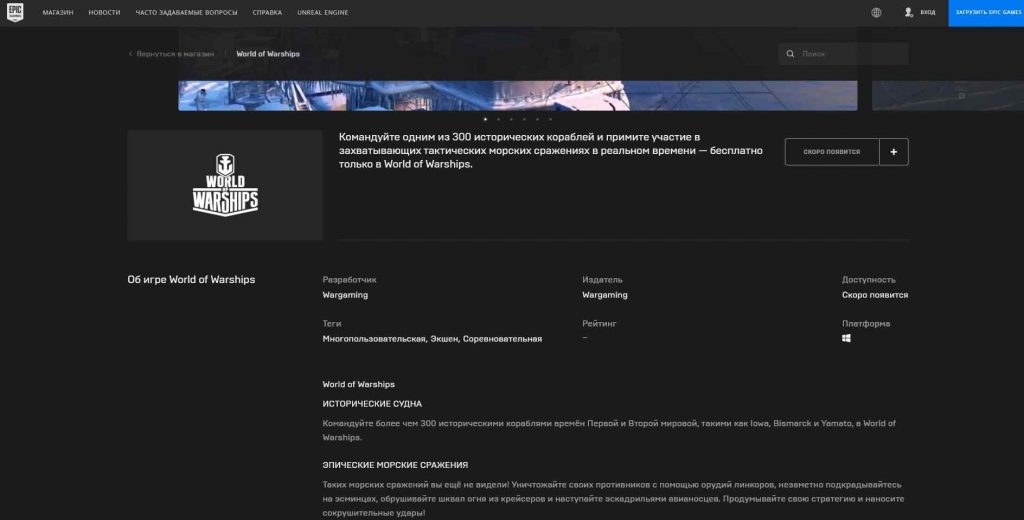Click the World of Warships logo image

225,185
